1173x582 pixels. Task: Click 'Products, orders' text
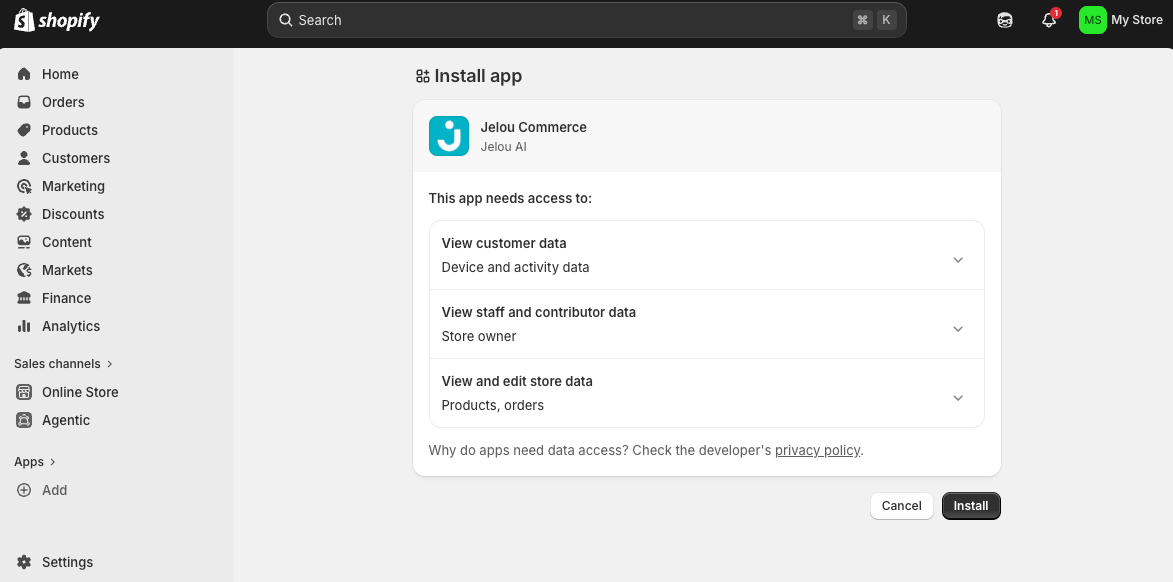(493, 405)
